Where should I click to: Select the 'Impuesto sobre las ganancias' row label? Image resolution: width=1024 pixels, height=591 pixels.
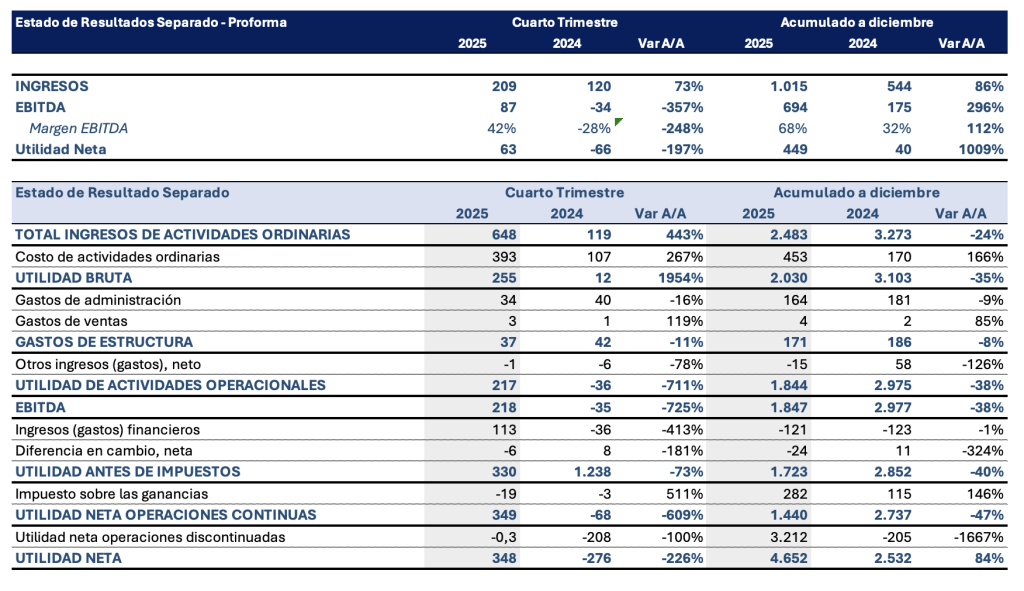(110, 494)
